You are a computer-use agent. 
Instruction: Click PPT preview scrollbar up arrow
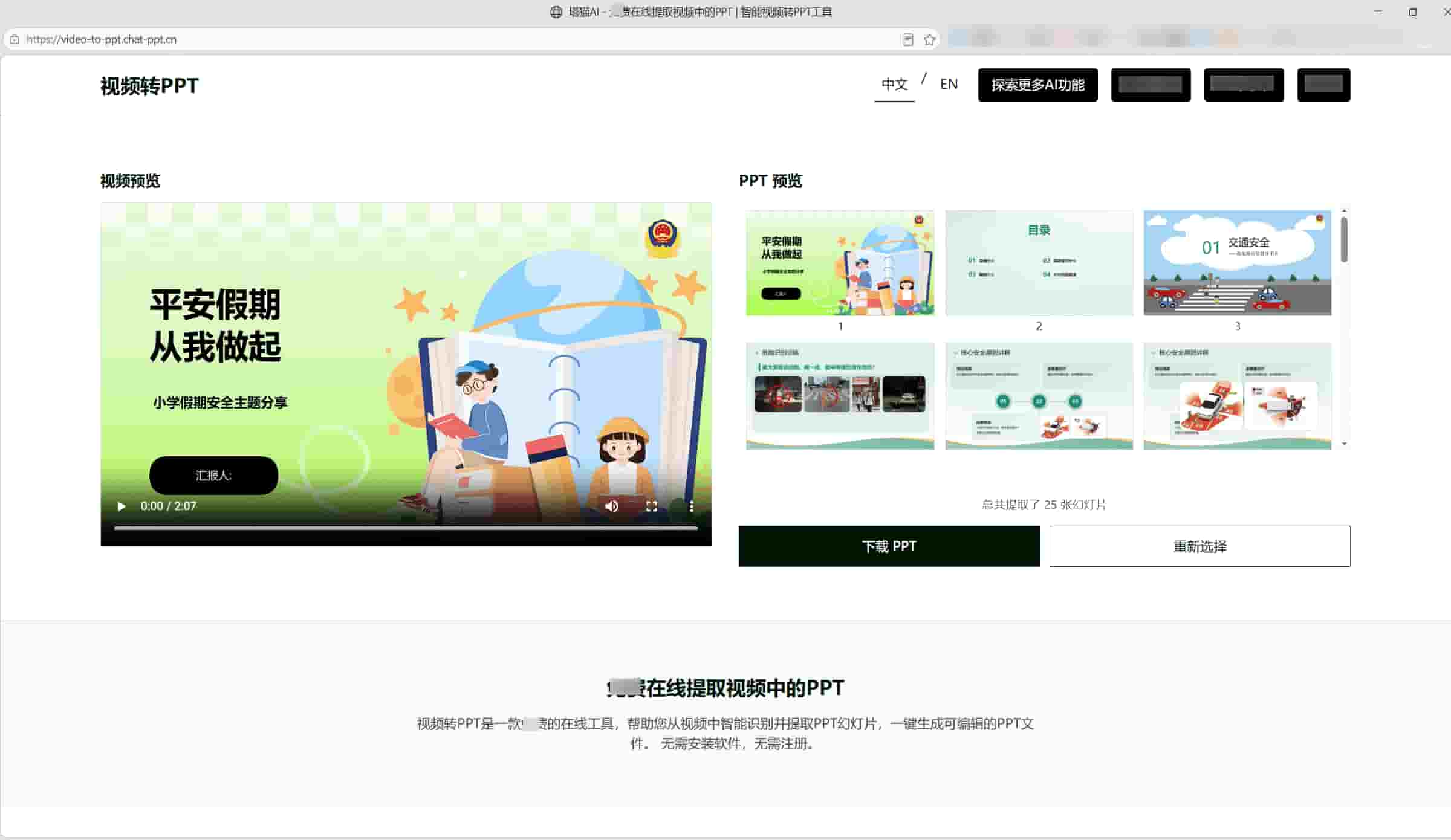[1344, 211]
